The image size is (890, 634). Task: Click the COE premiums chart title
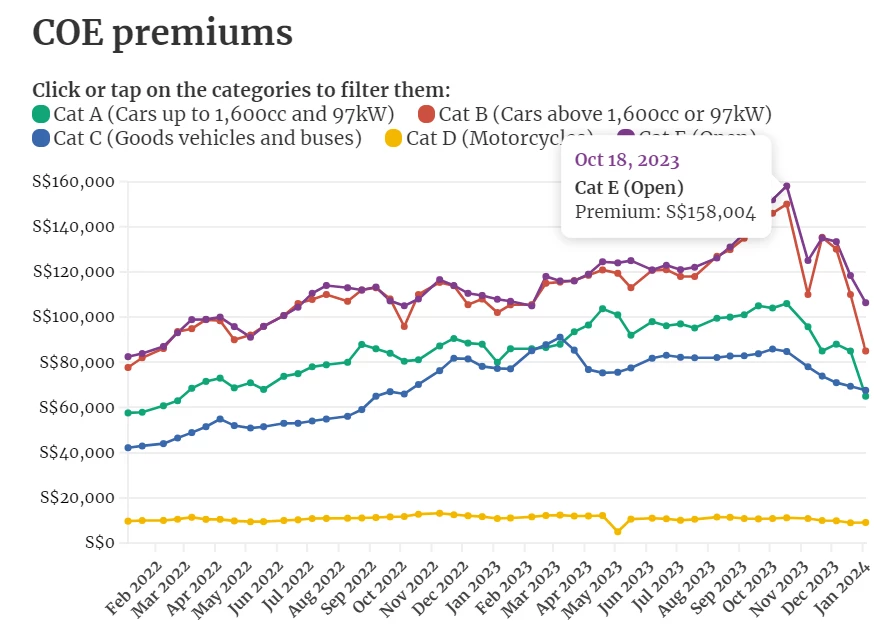pos(163,33)
